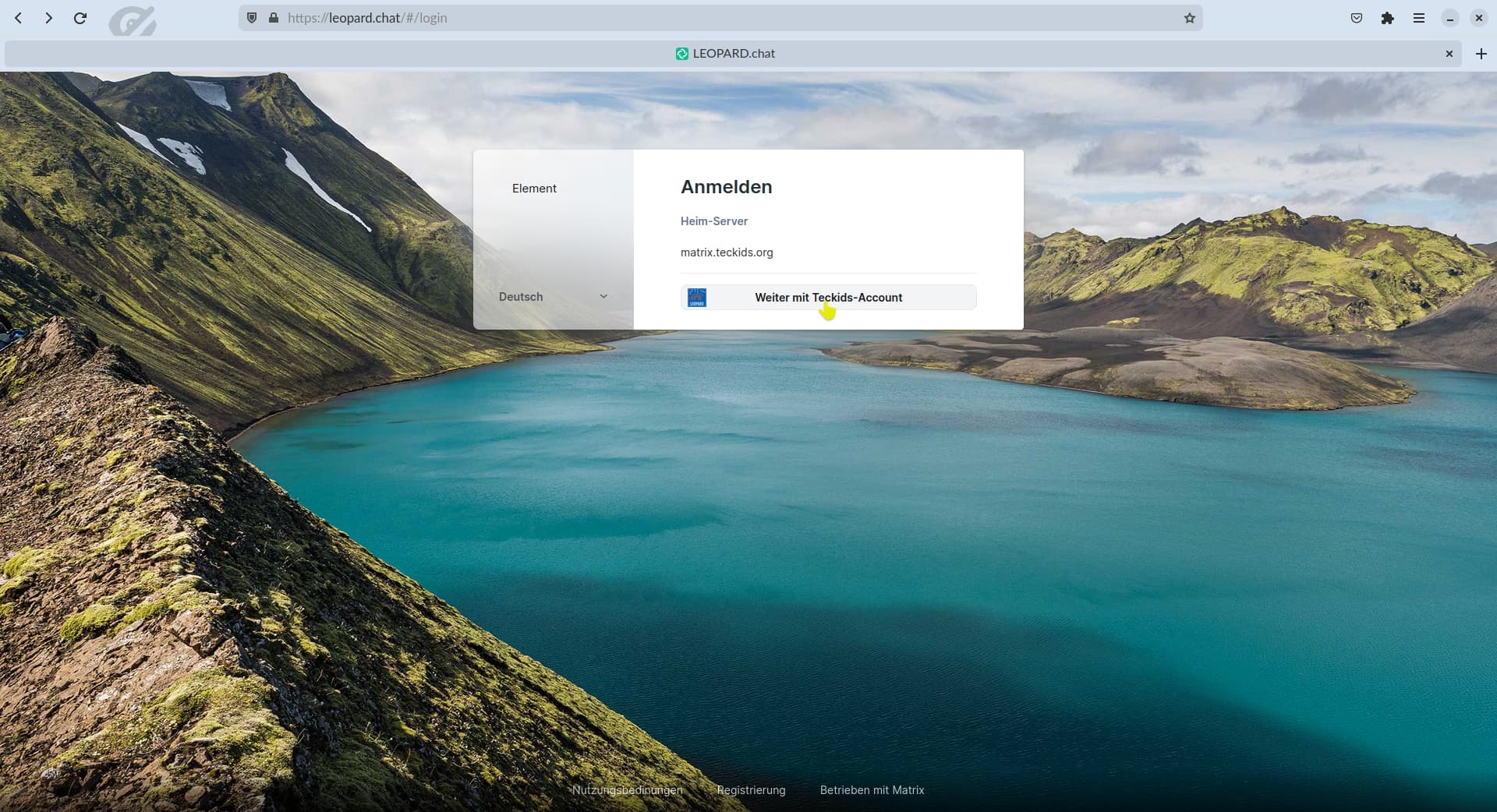
Task: Bookmark this page with the star icon
Action: coord(1189,18)
